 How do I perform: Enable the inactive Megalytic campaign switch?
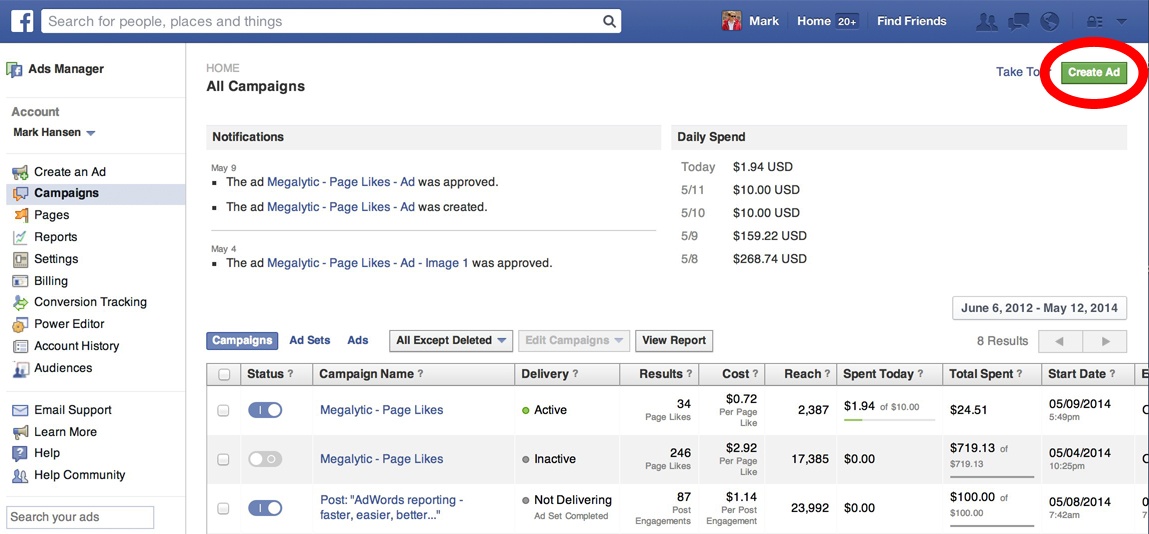pos(265,459)
